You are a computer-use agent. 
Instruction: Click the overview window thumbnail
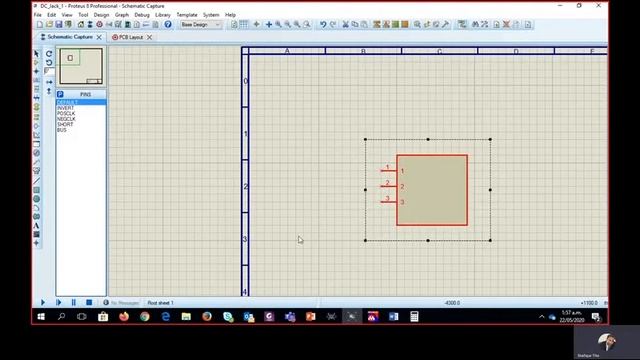(x=81, y=66)
